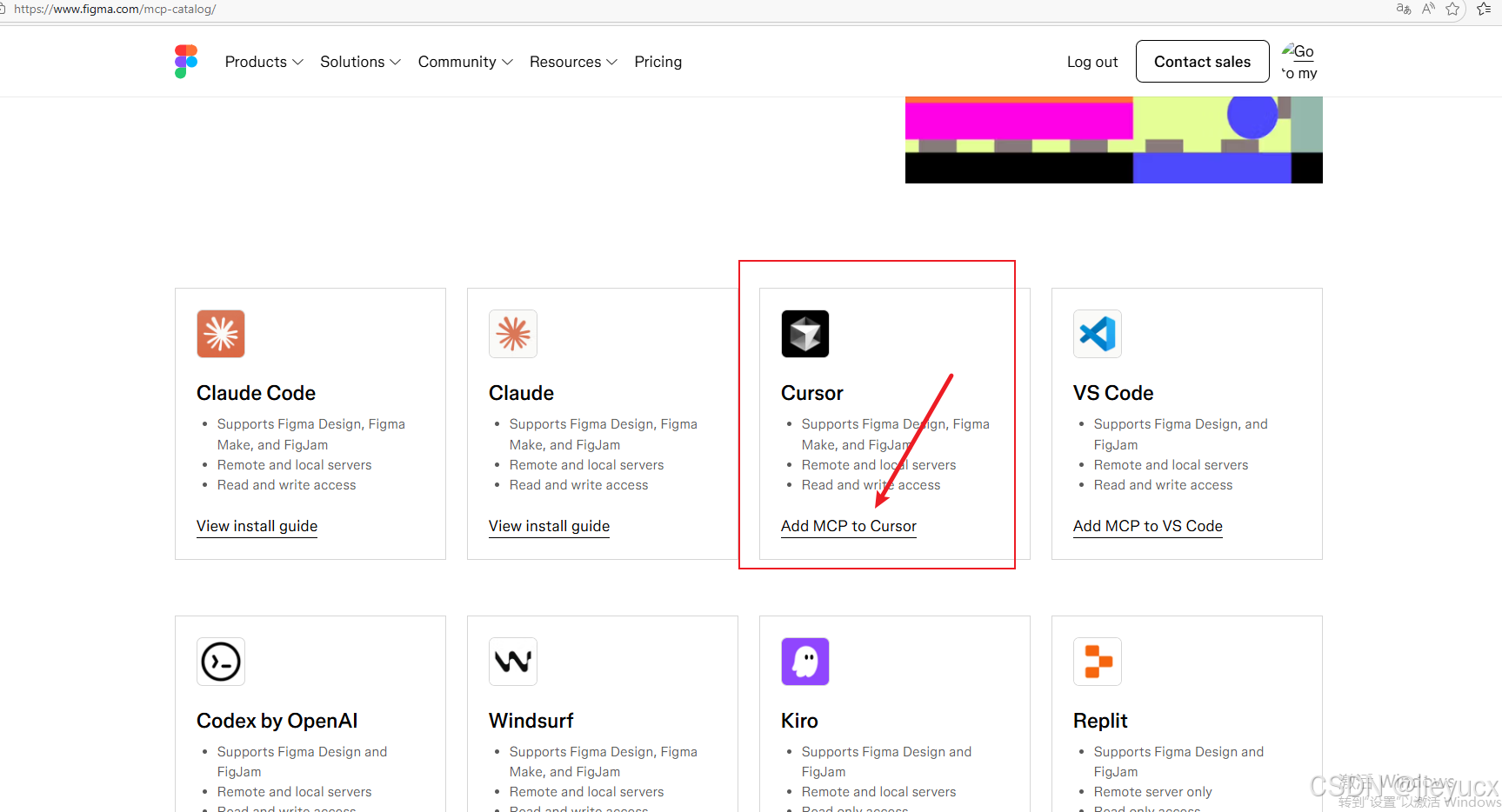The height and width of the screenshot is (812, 1502).
Task: Click the Cursor card heading
Action: coord(812,393)
